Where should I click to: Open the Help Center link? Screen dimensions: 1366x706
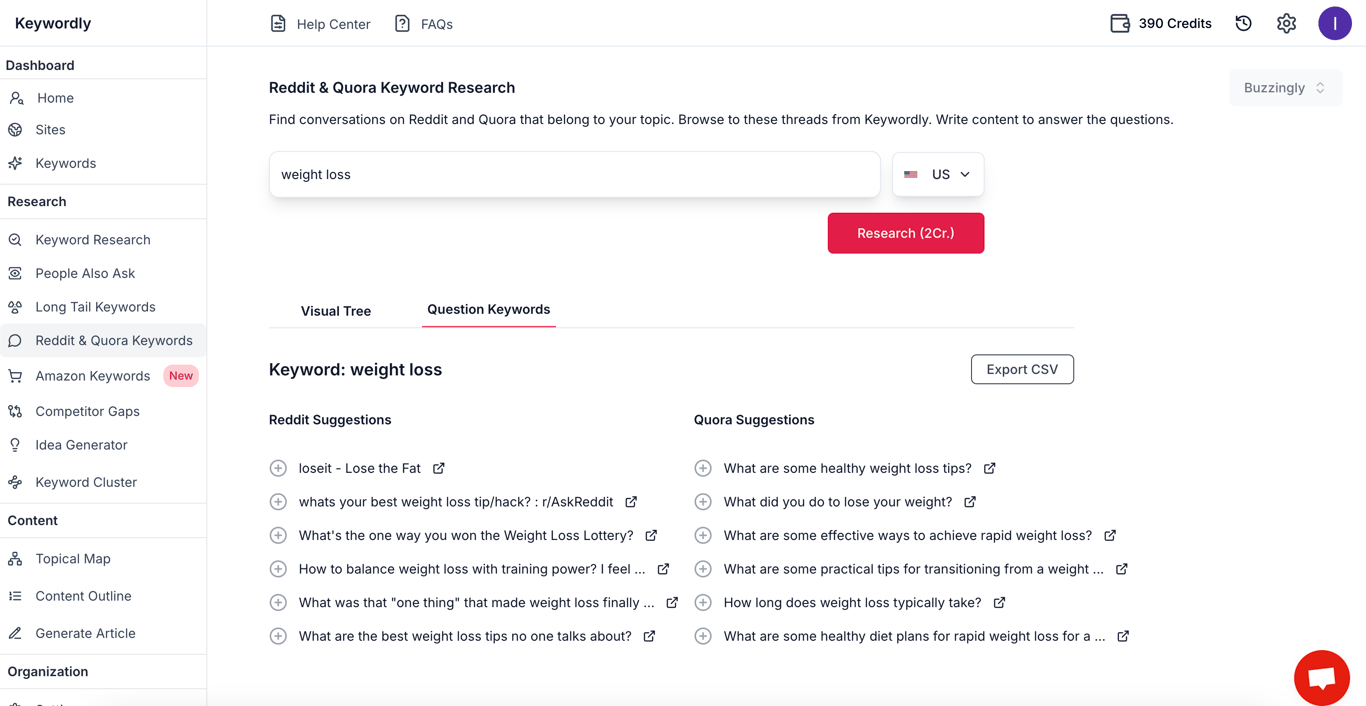[320, 24]
